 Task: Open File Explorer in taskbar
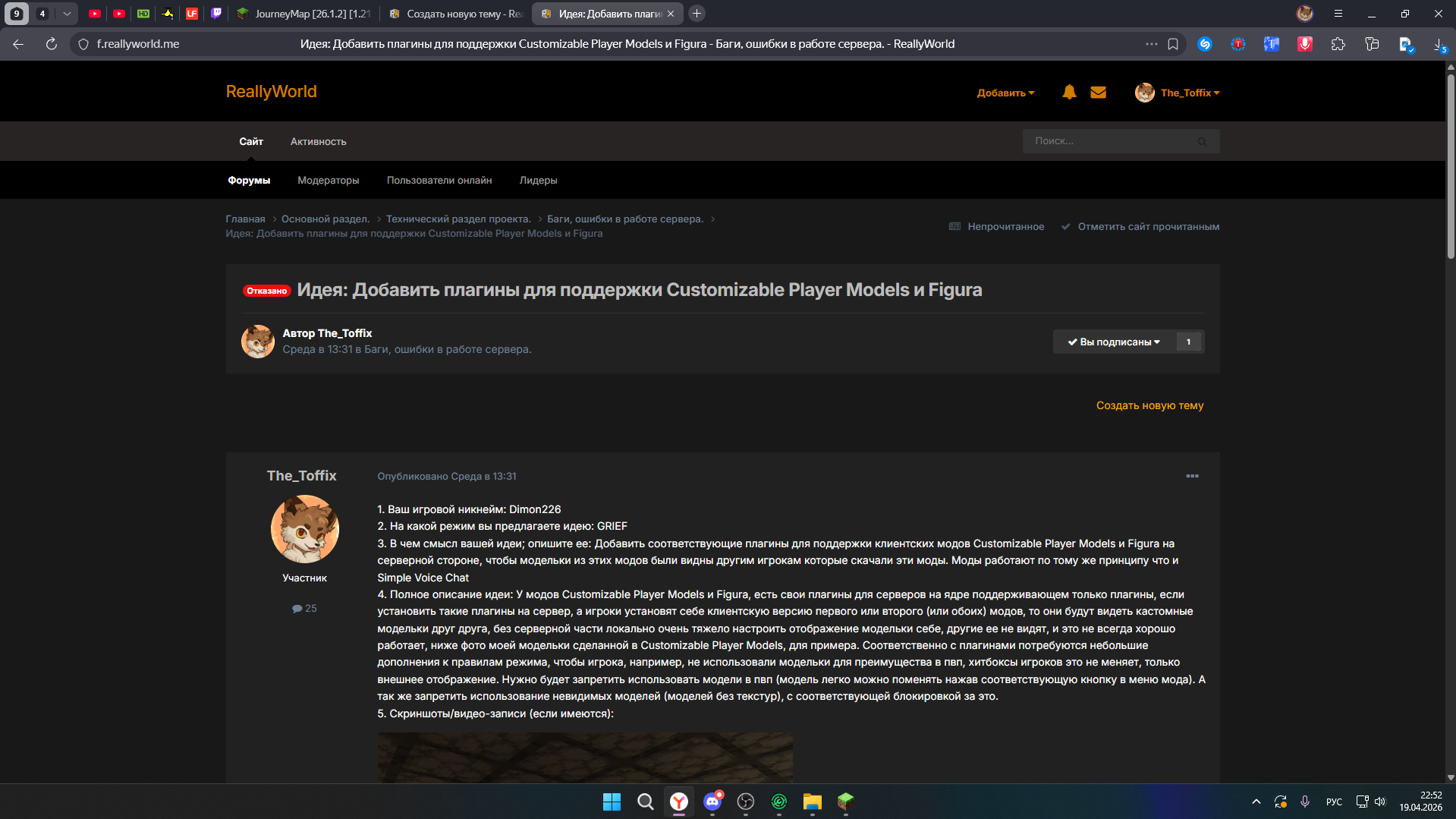click(812, 802)
